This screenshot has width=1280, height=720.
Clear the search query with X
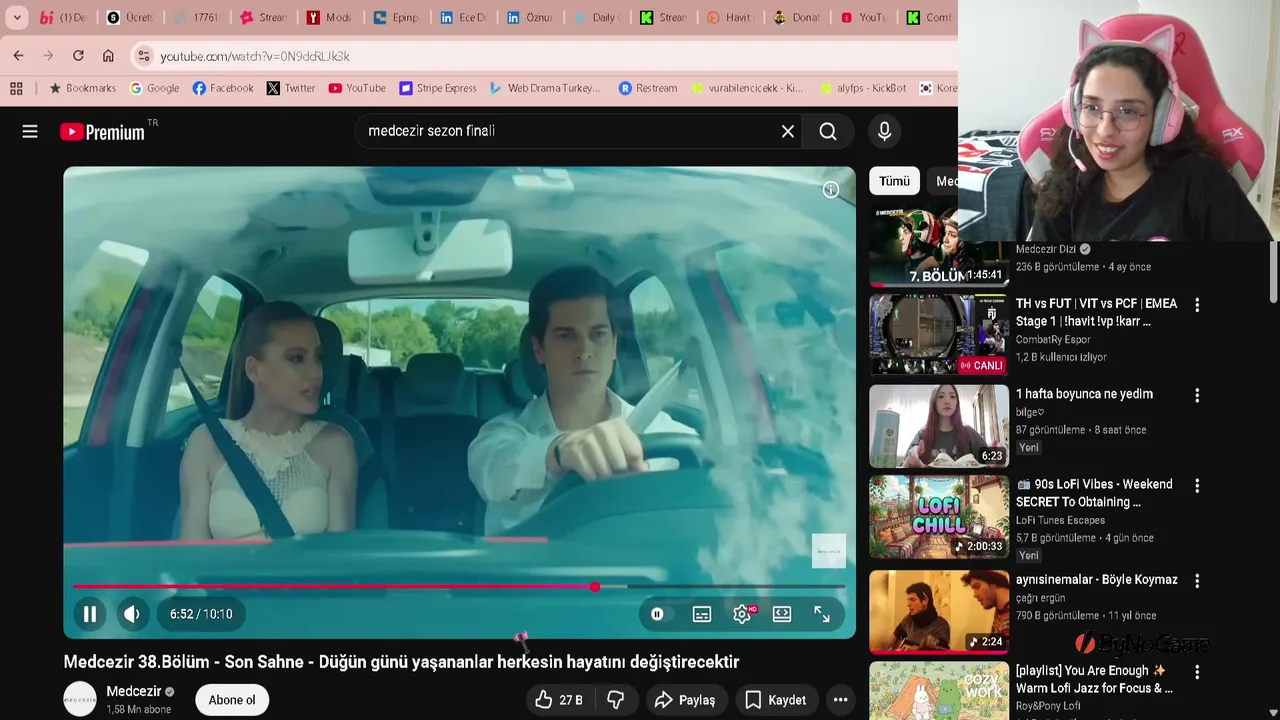pyautogui.click(x=788, y=131)
